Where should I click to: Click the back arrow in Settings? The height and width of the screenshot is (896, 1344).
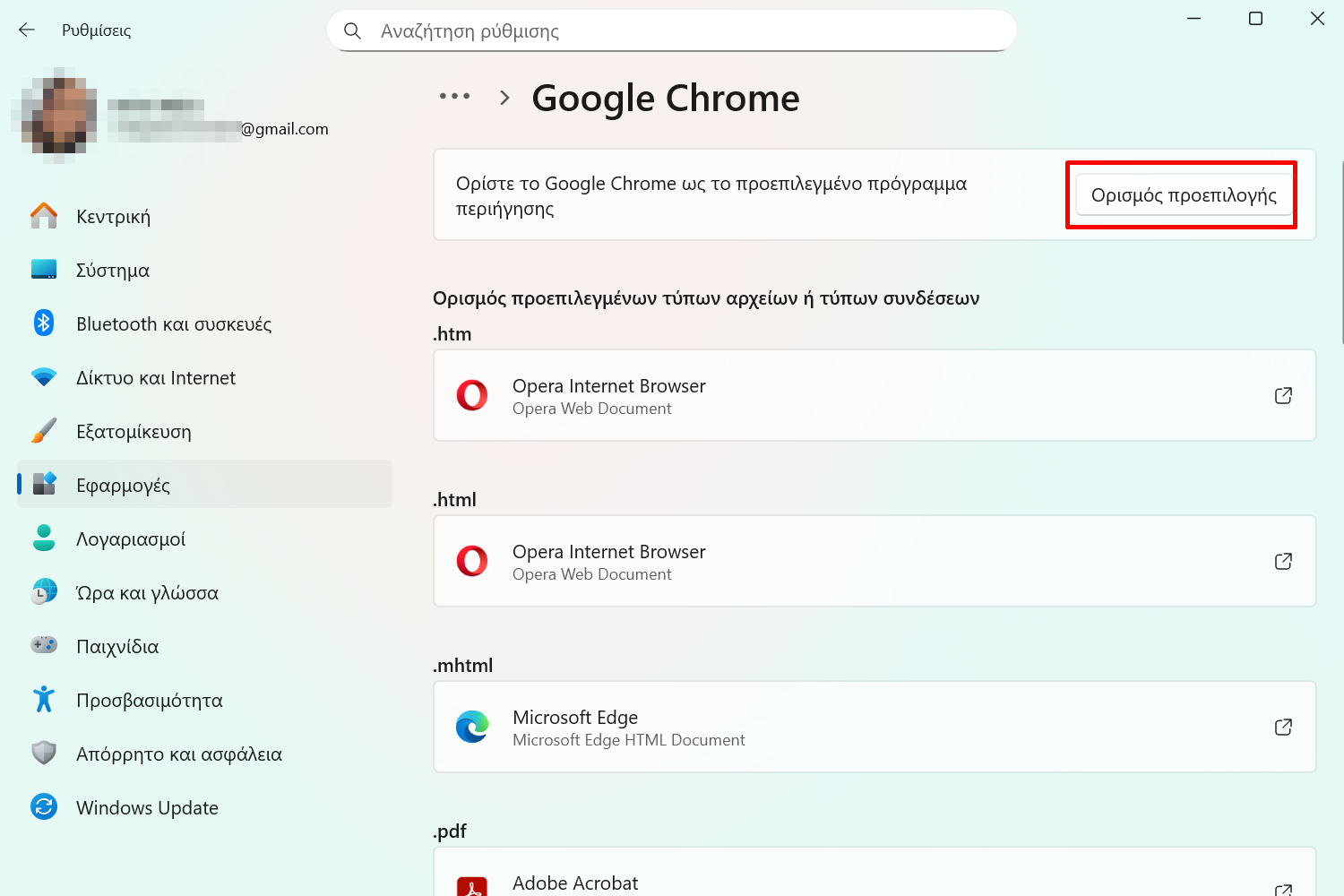tap(27, 30)
